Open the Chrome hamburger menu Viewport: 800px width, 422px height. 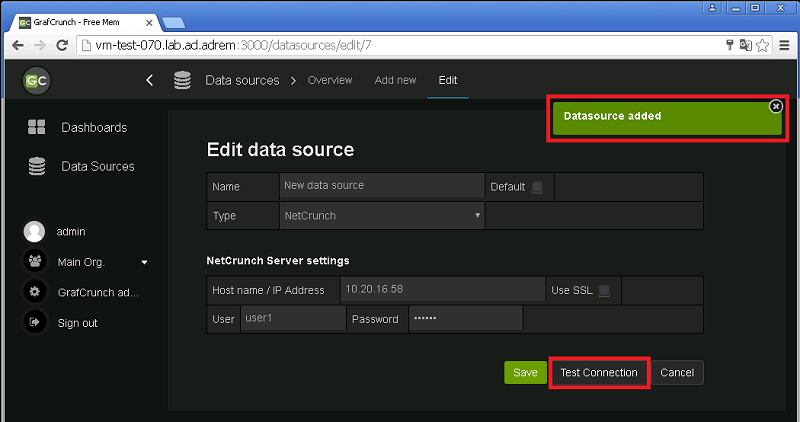click(785, 45)
